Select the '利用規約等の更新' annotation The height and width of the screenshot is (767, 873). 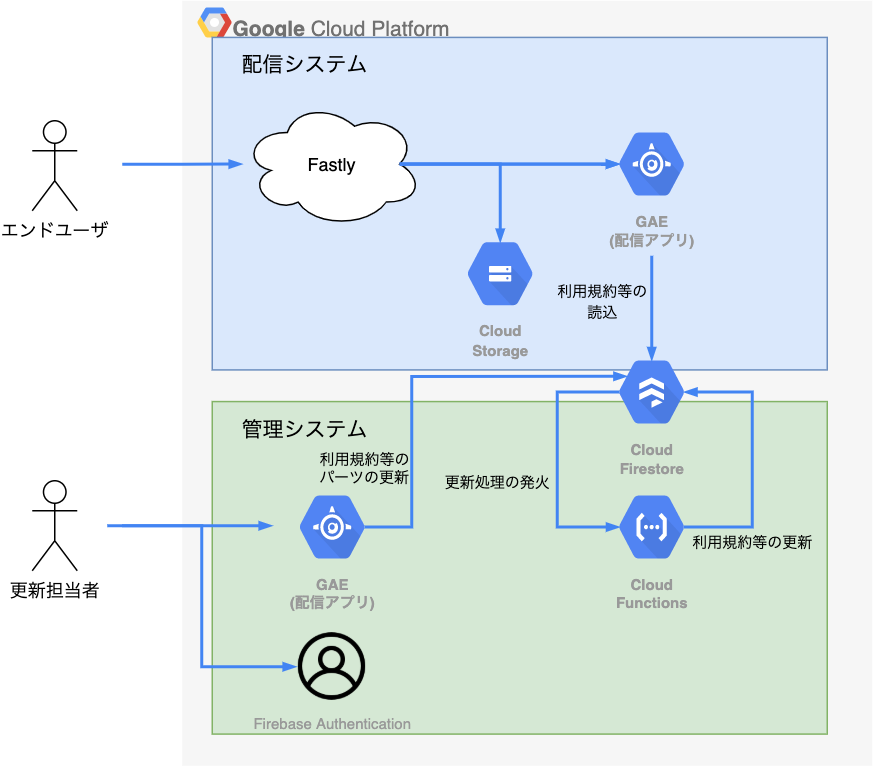click(752, 542)
